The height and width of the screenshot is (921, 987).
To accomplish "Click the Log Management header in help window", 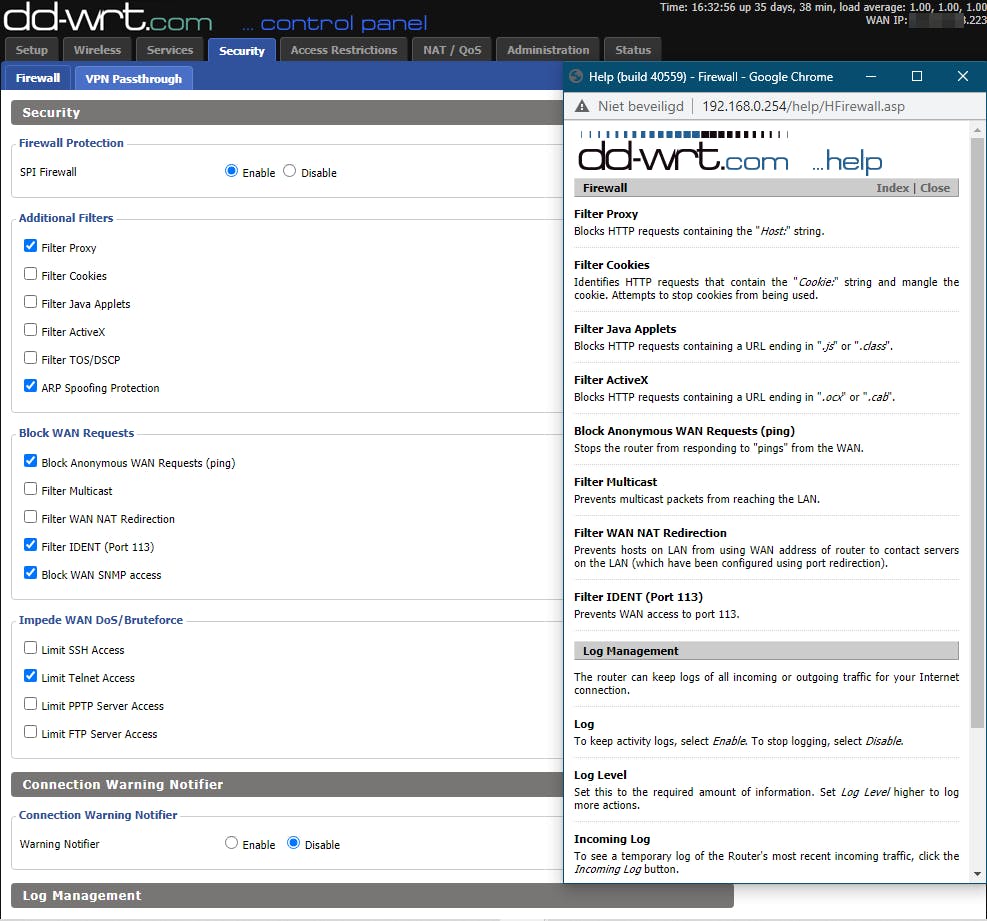I will [766, 651].
